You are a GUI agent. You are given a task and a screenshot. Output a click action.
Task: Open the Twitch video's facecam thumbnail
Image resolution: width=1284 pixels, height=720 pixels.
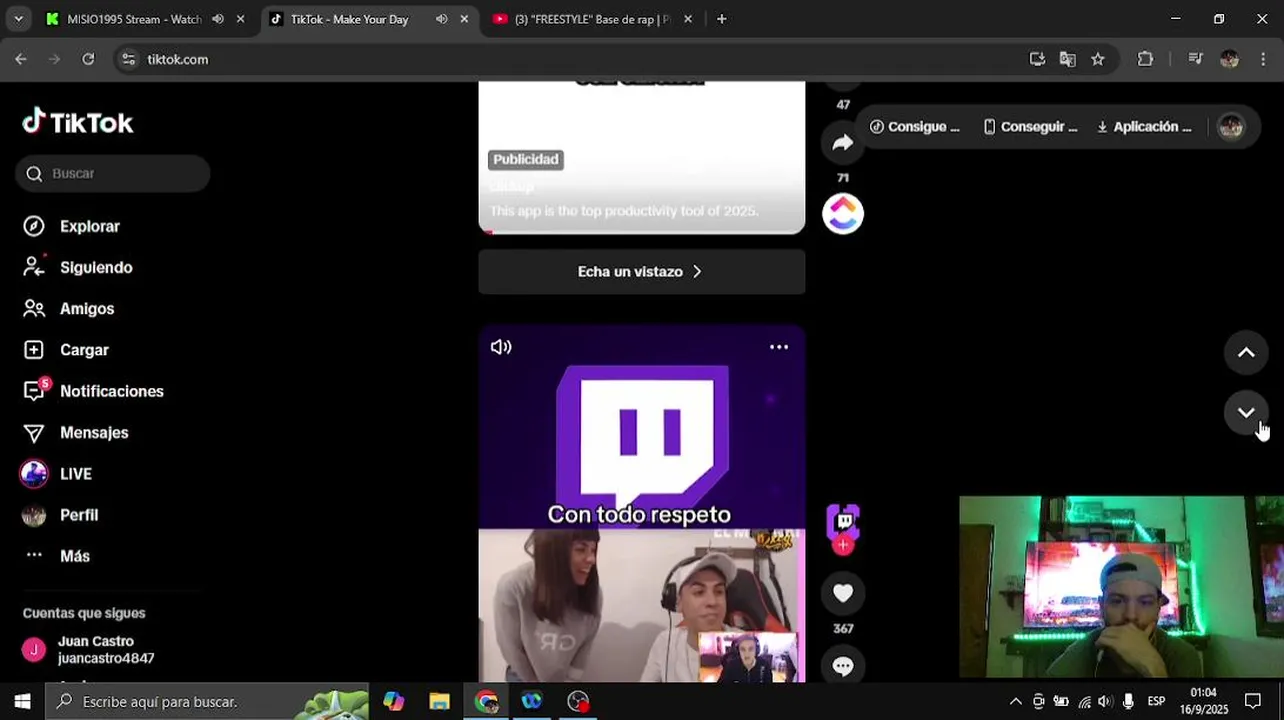748,656
